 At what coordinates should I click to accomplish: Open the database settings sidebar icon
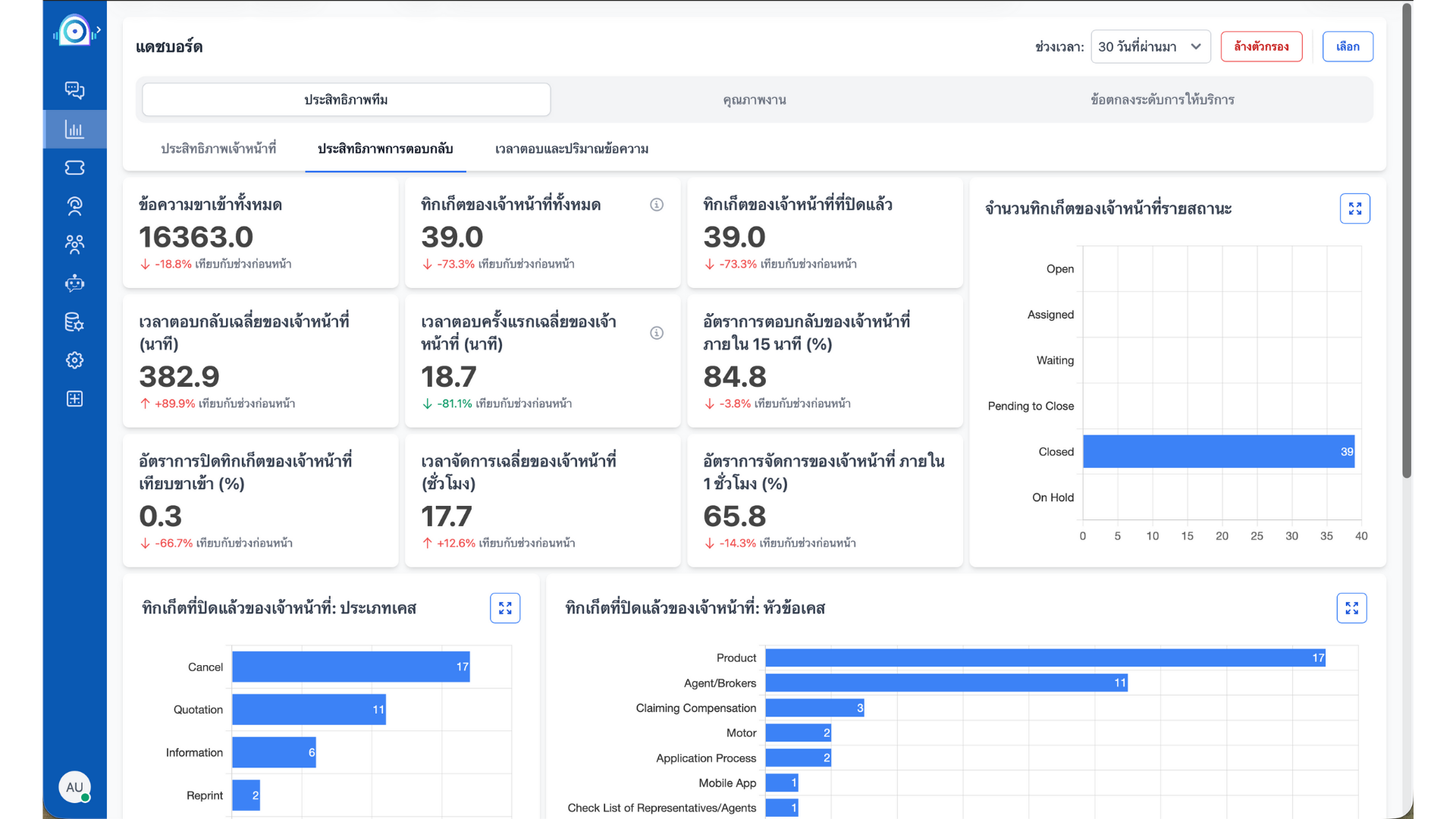tap(74, 322)
